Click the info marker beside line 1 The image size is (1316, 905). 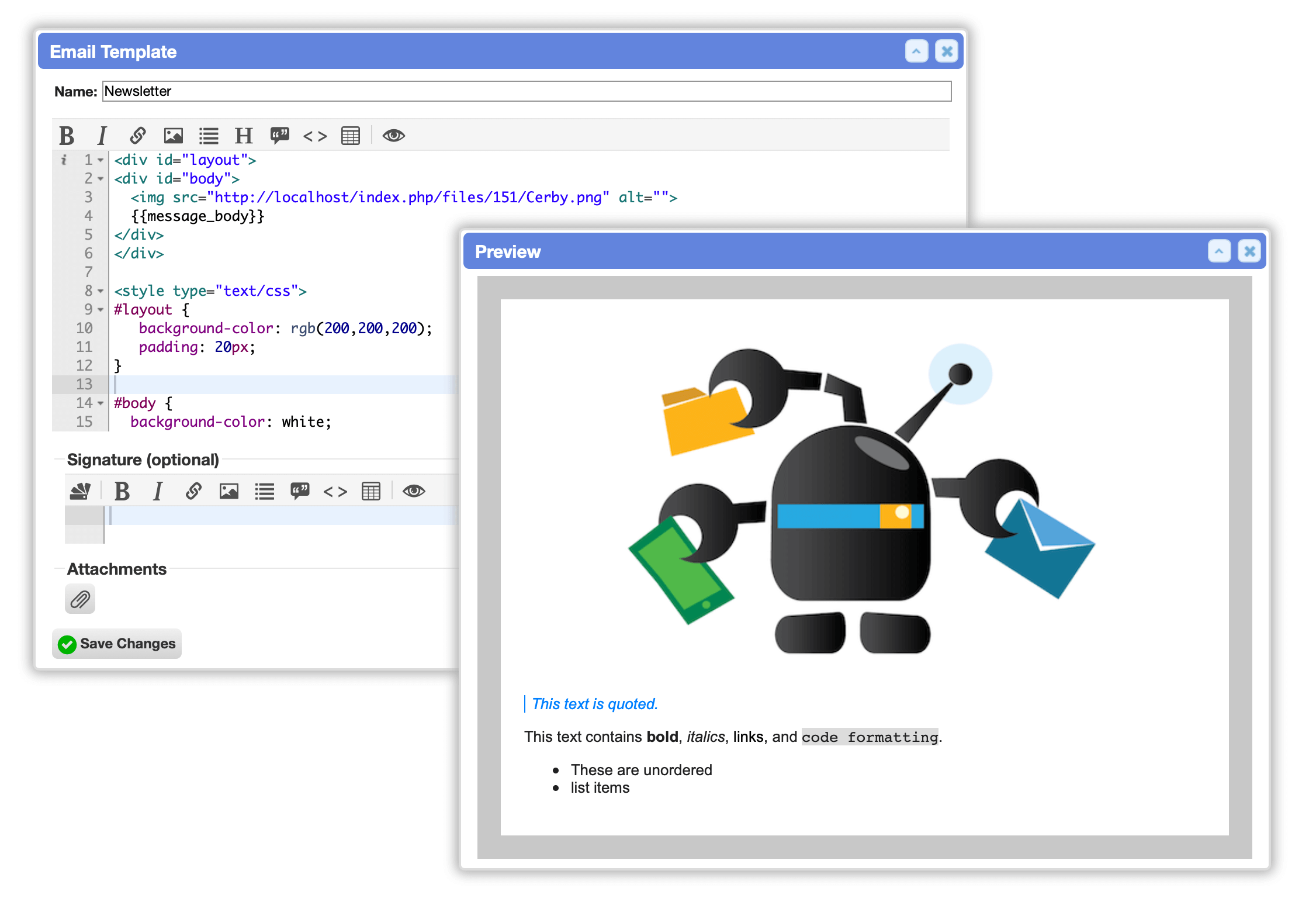(64, 160)
